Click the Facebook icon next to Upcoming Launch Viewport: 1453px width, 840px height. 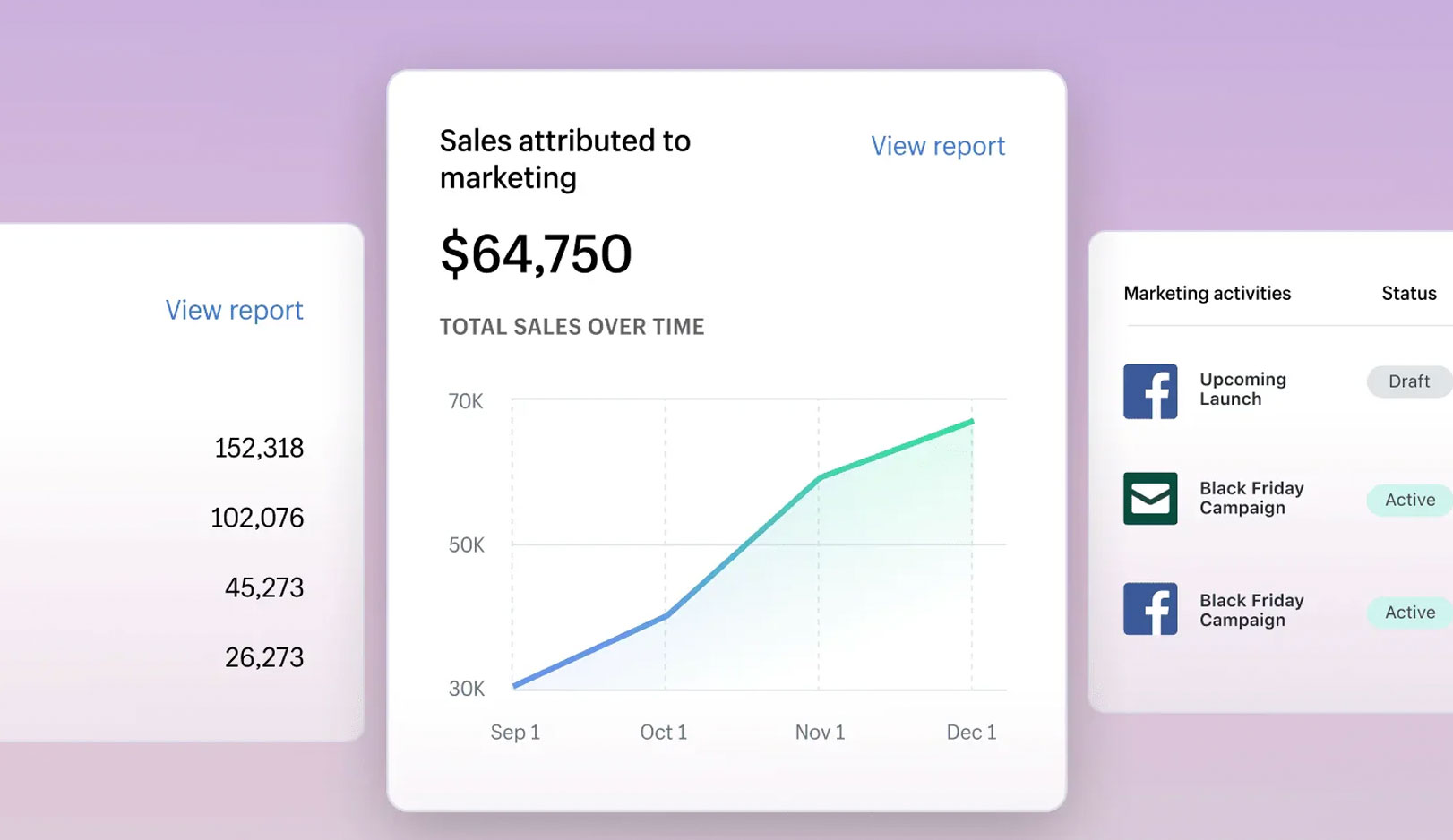click(x=1149, y=390)
